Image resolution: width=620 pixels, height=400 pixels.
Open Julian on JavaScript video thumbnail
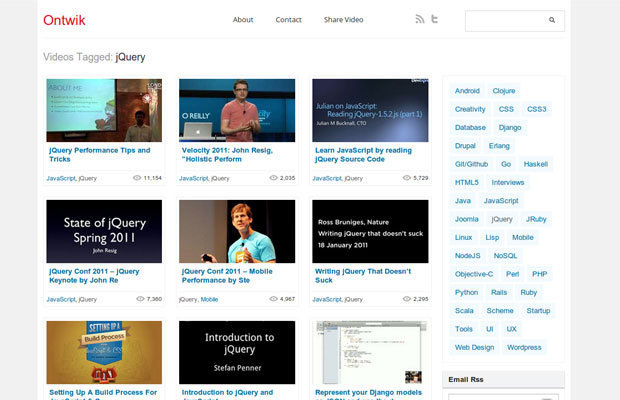(370, 110)
